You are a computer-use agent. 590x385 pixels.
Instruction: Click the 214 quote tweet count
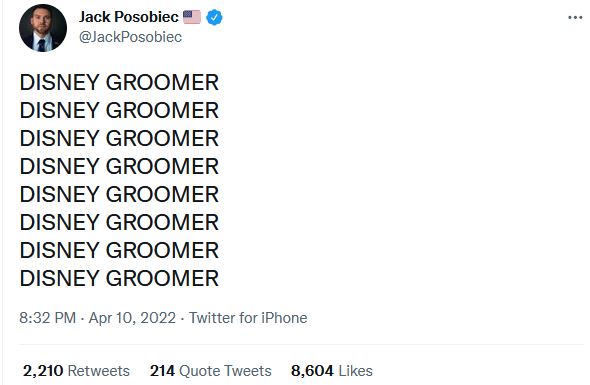pos(162,371)
